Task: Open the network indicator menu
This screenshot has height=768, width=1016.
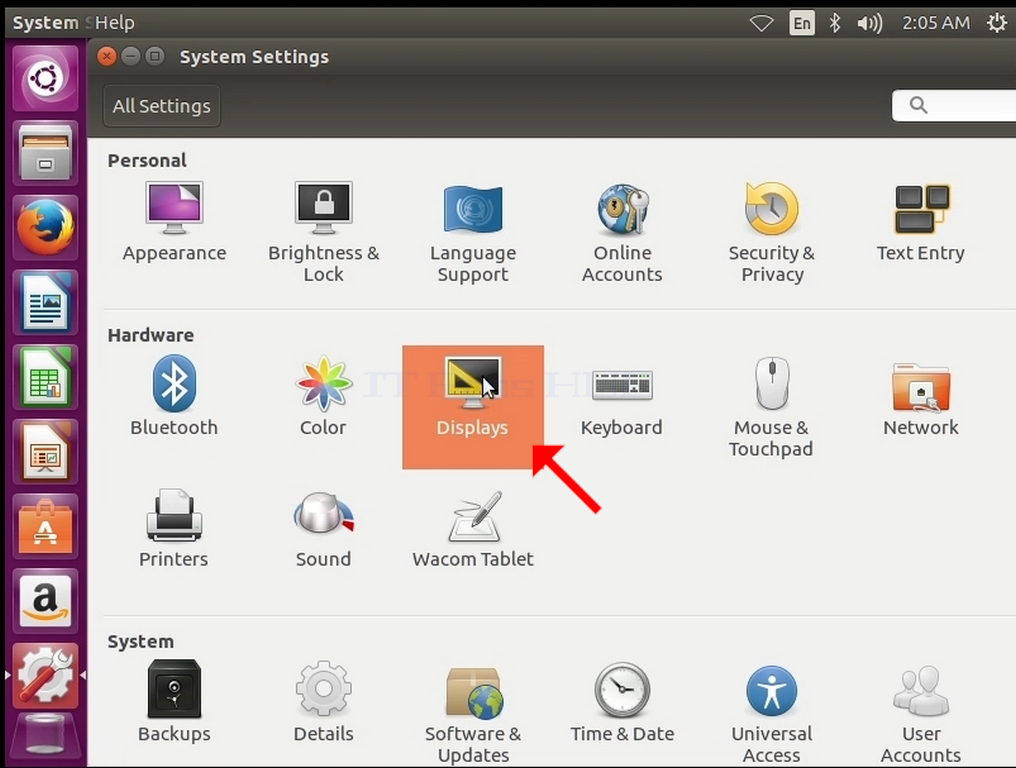Action: click(761, 23)
